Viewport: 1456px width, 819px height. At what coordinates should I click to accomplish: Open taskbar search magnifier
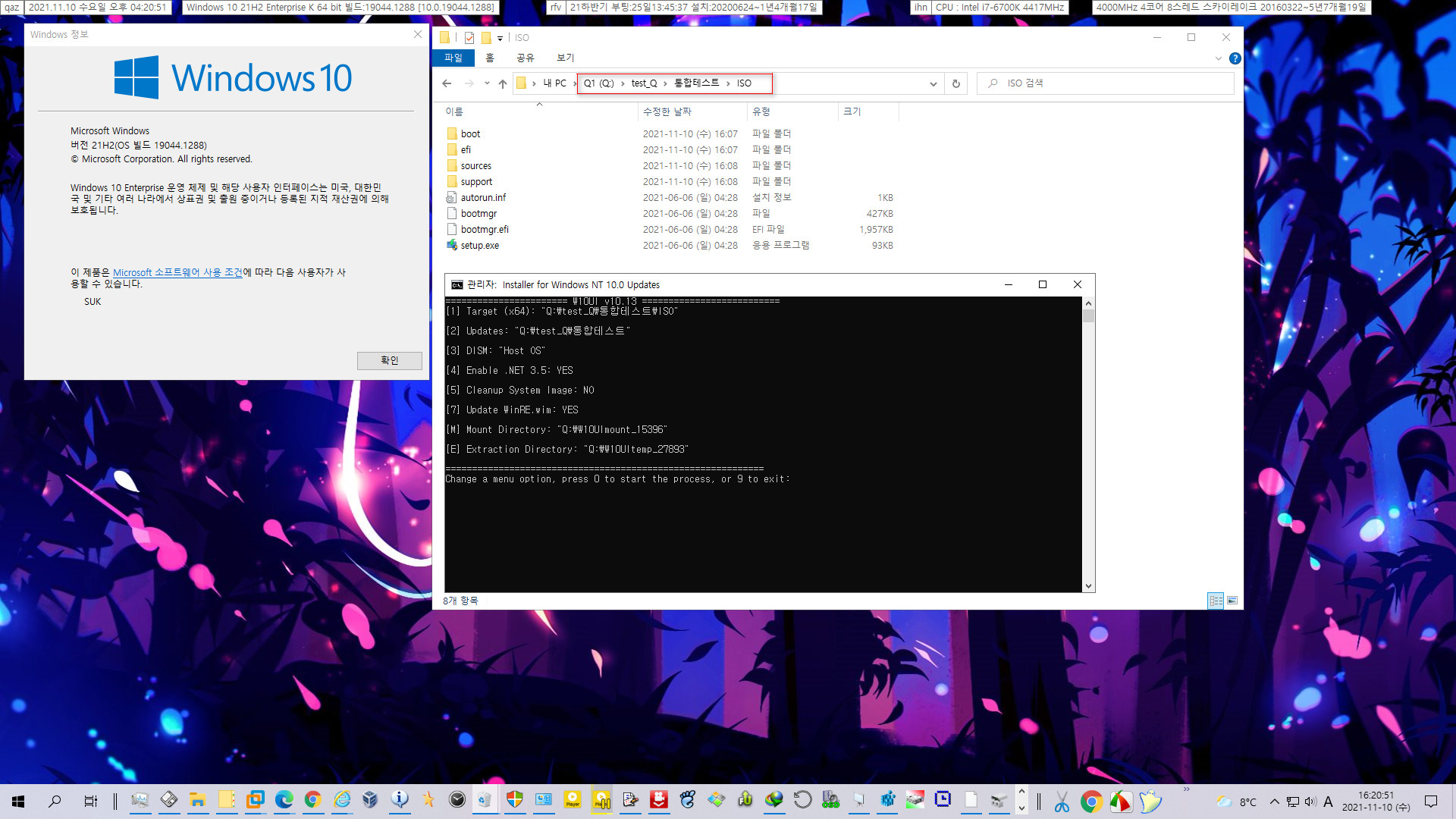pos(55,801)
